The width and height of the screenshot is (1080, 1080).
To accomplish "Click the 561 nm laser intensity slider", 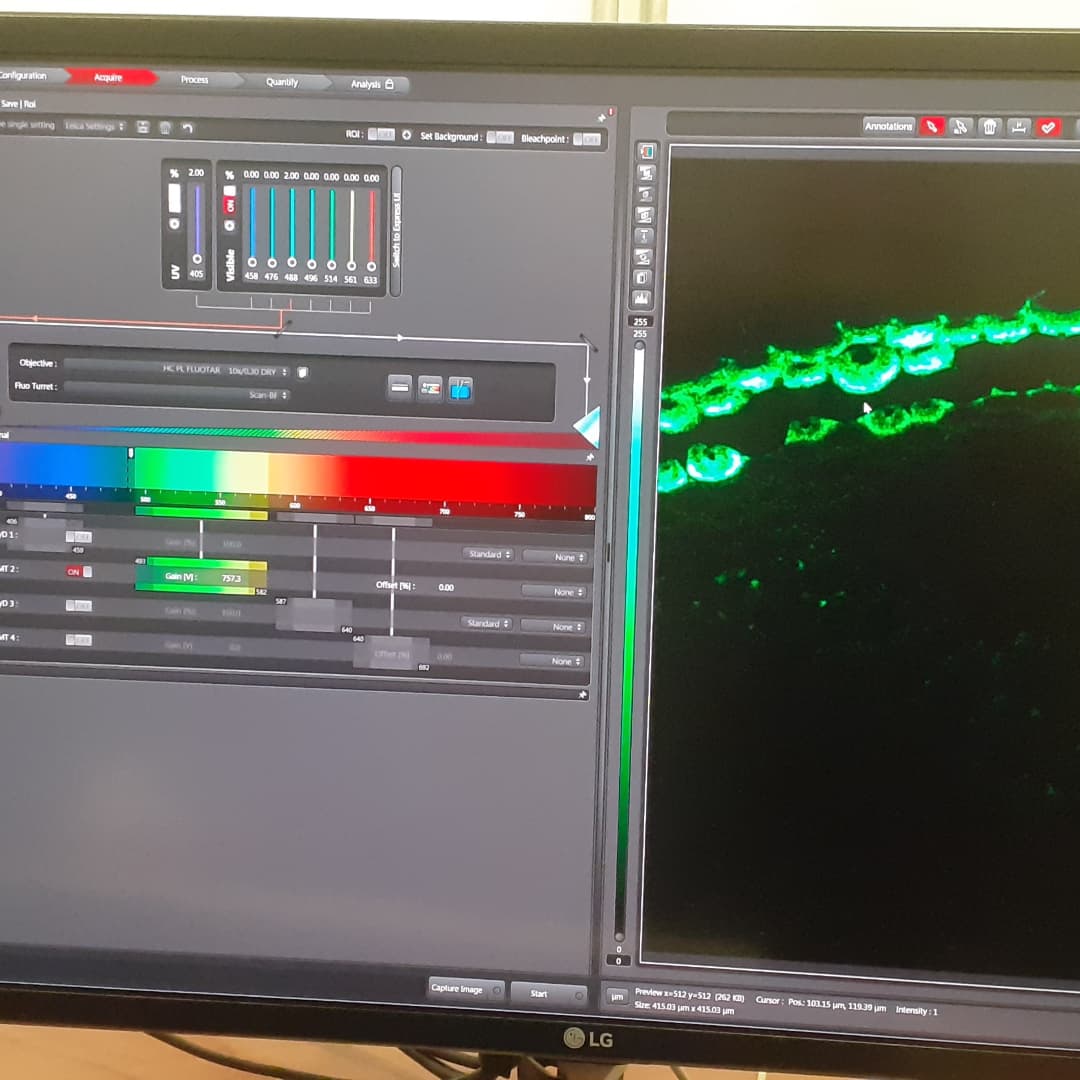I will pyautogui.click(x=351, y=229).
